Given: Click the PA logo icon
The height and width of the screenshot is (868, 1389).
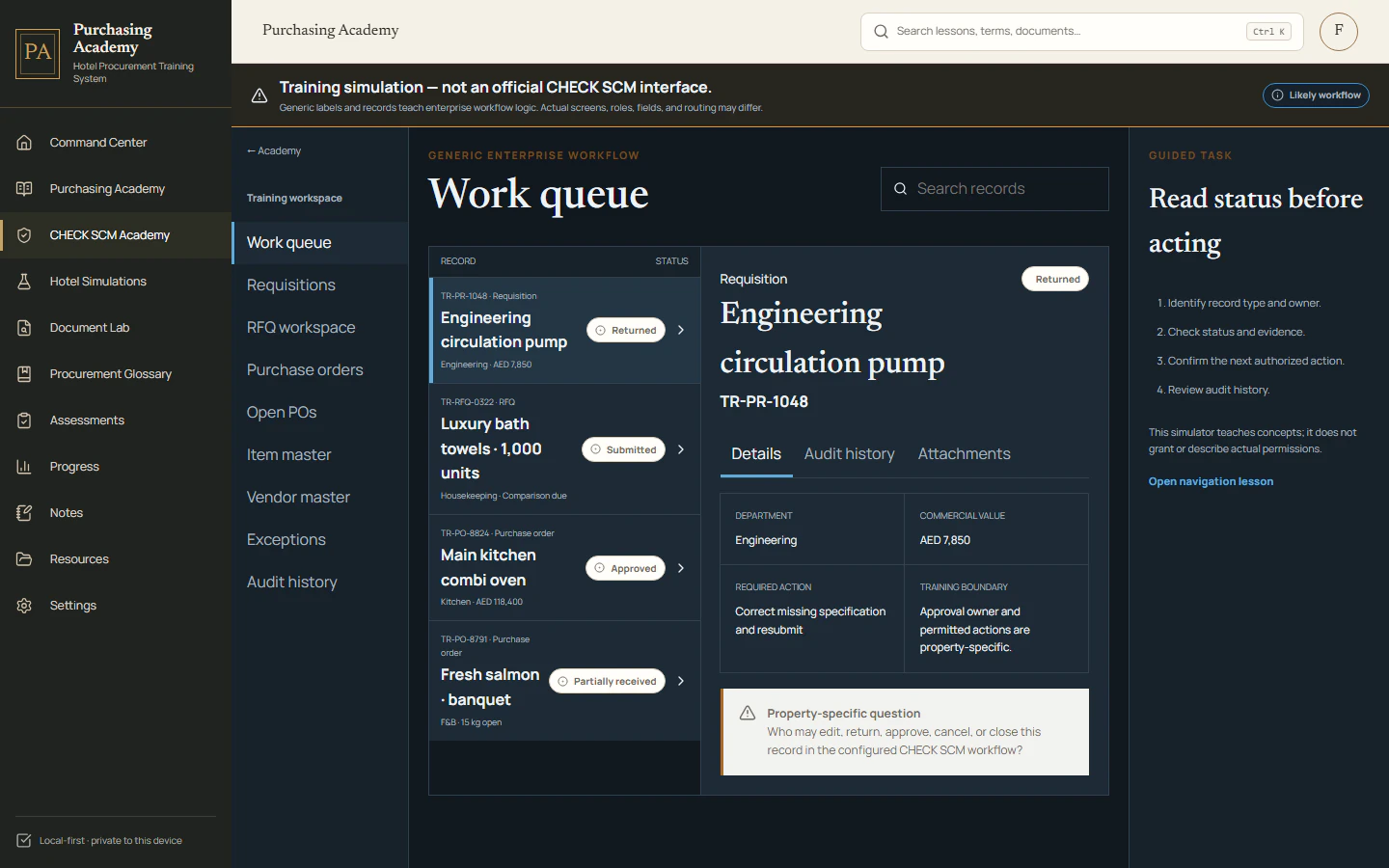Looking at the screenshot, I should [x=38, y=53].
